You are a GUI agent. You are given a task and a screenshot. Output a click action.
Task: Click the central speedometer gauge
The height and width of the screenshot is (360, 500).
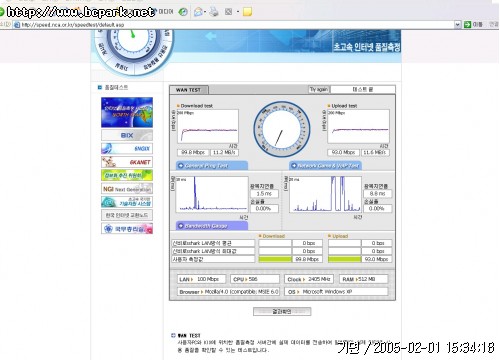(x=282, y=130)
